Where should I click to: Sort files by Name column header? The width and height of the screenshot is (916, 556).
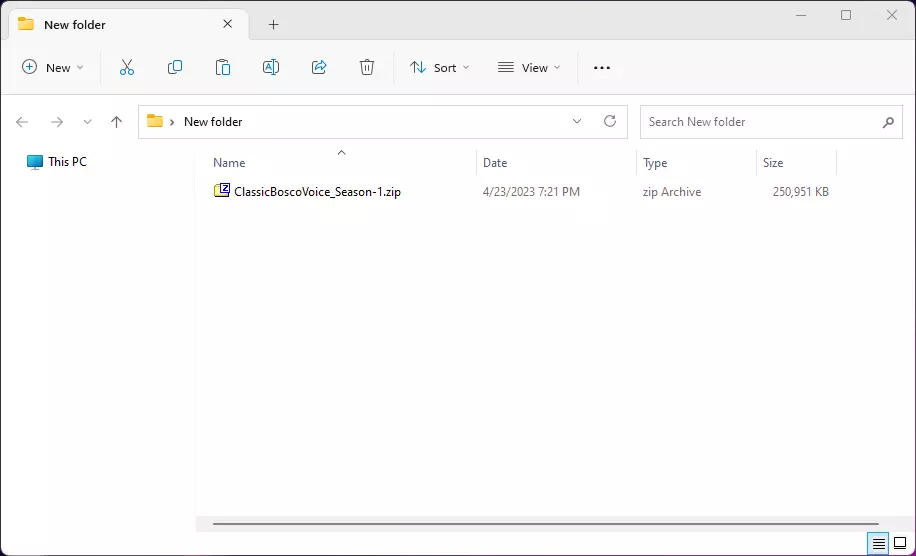click(229, 163)
